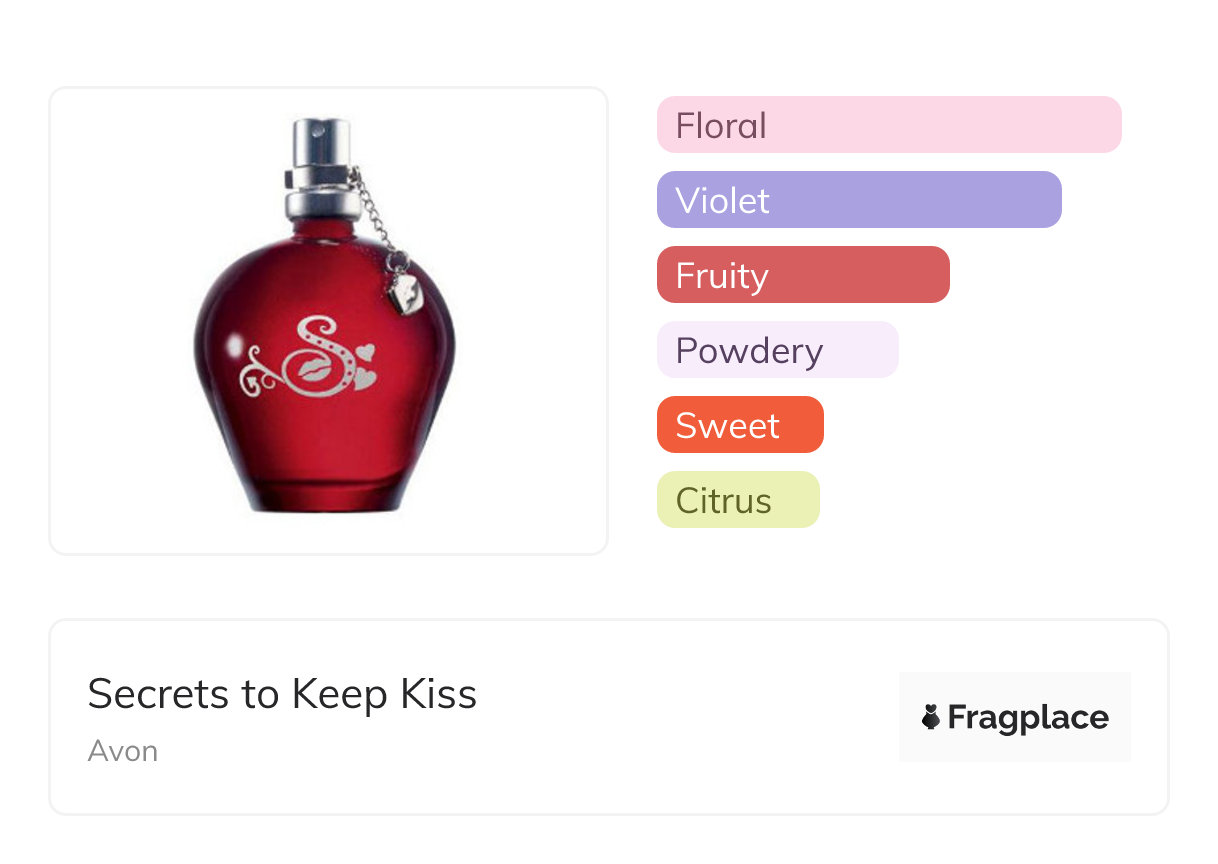Screen dimensions: 1218x864
Task: Click the Fragplace wordmark text
Action: coord(1028,718)
